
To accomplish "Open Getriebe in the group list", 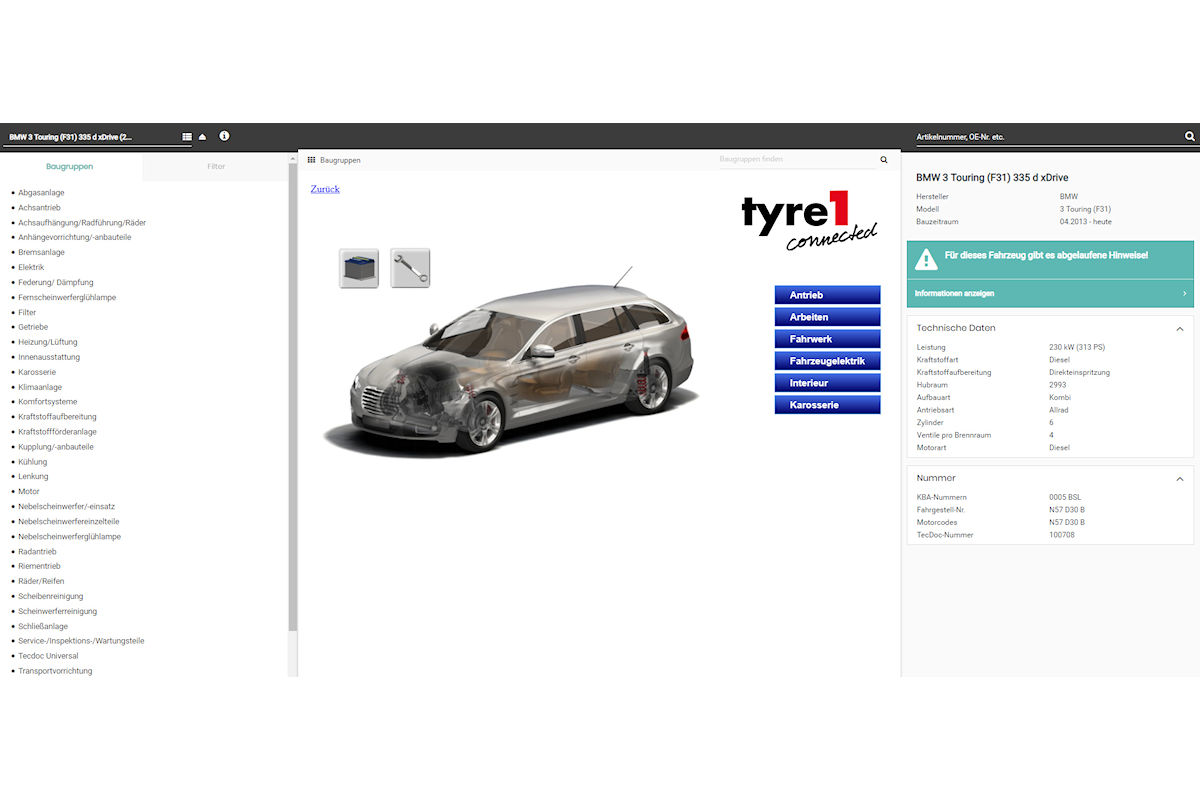I will (33, 327).
